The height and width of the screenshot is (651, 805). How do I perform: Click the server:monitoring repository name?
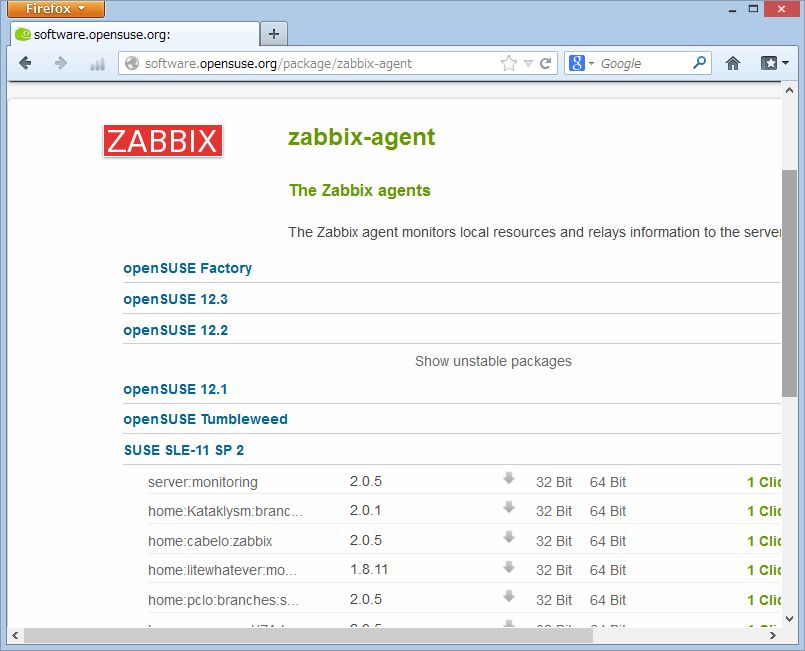coord(203,482)
